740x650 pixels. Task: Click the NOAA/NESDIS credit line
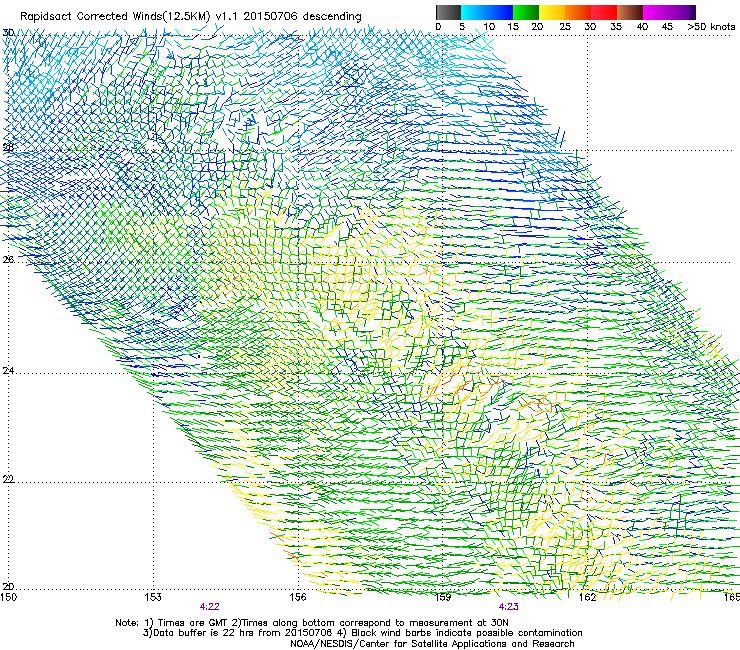tap(432, 644)
